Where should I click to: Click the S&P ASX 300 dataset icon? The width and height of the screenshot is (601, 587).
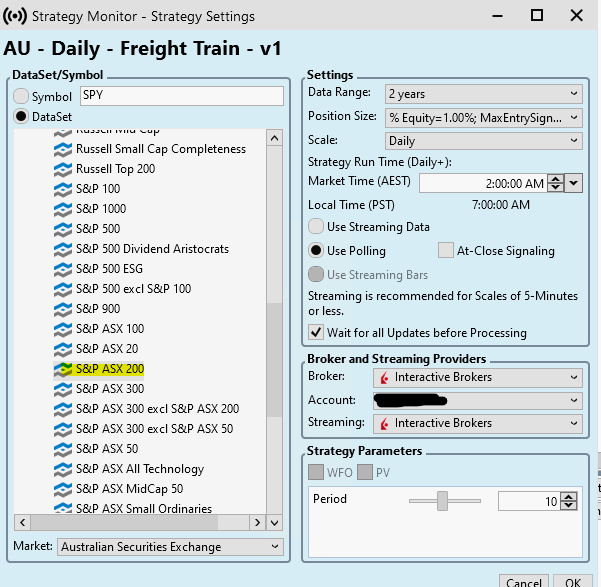coord(62,389)
